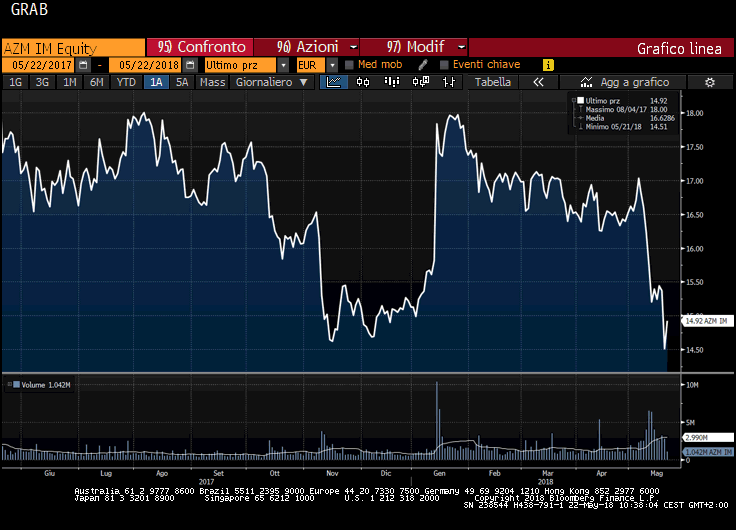The height and width of the screenshot is (530, 736).
Task: Open chart settings gear icon
Action: click(x=710, y=82)
